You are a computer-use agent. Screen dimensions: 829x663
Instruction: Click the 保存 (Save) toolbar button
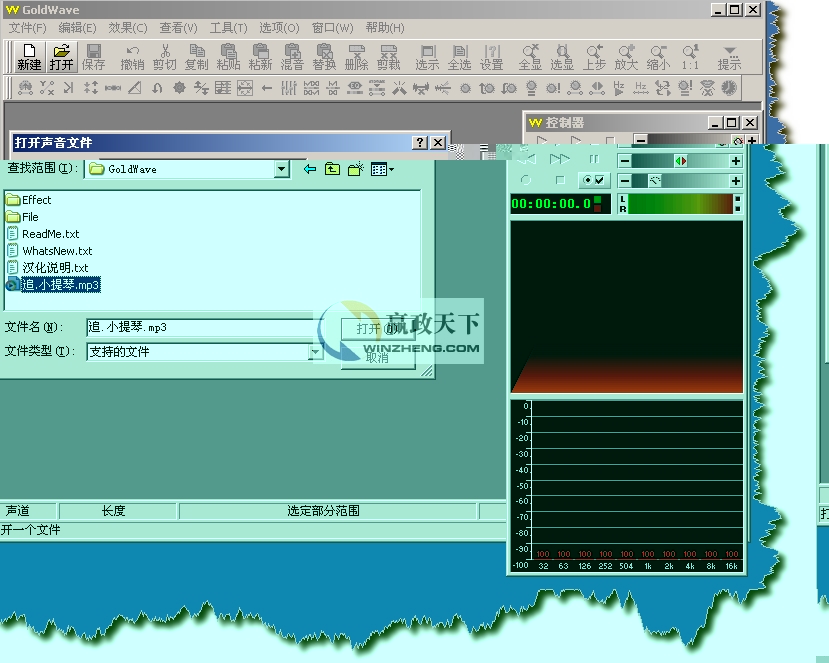94,57
